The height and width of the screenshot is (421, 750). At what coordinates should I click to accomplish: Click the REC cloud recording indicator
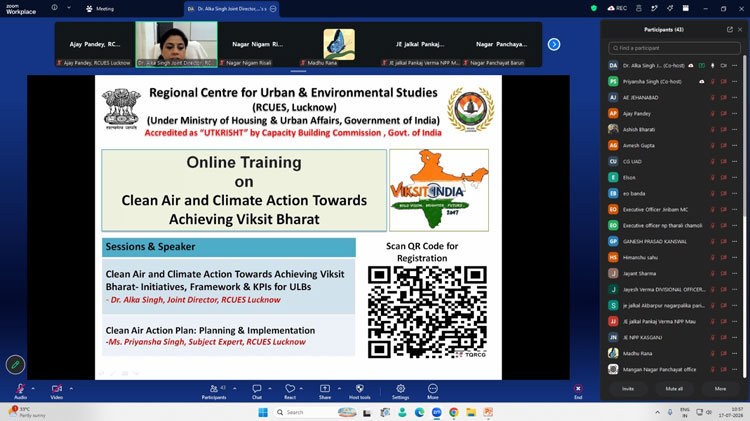pyautogui.click(x=617, y=8)
